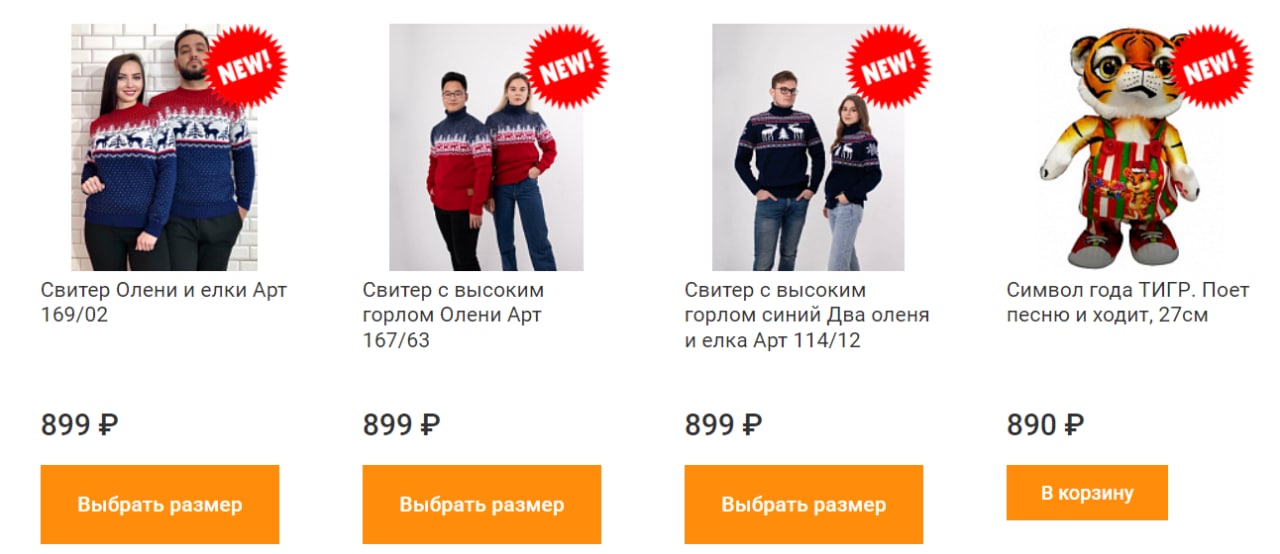Choose size for the Арт 114/12 sweater
This screenshot has width=1280, height=554.
click(x=804, y=504)
